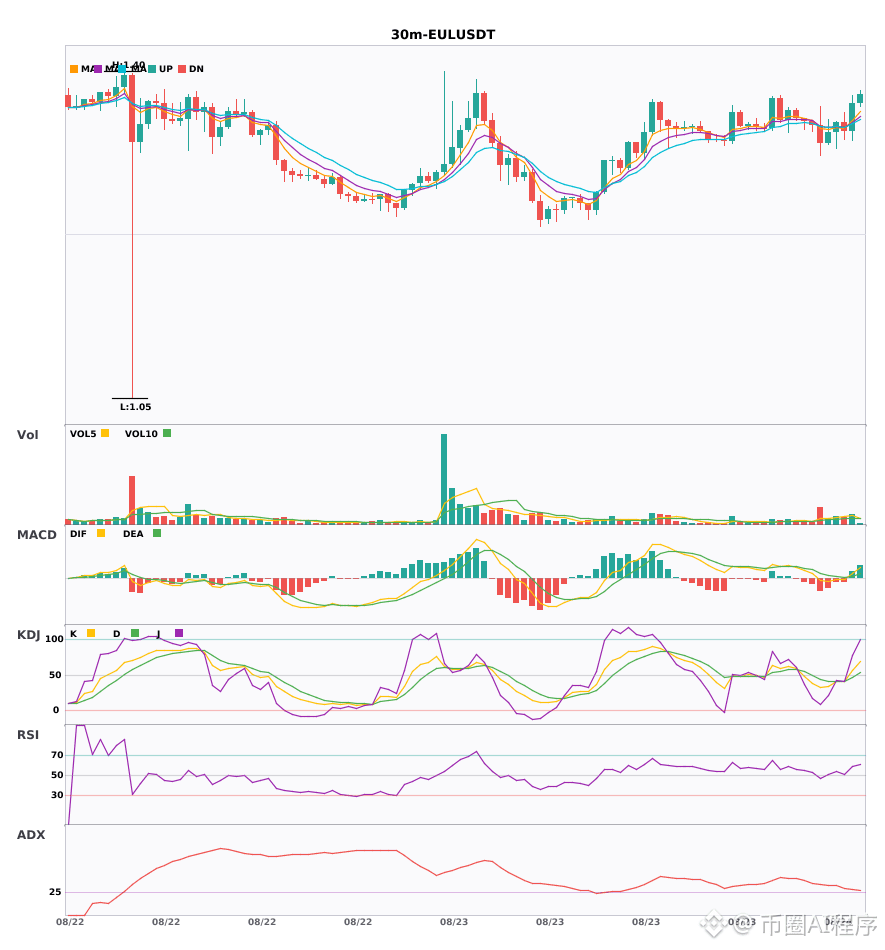
Task: Click the DN legend label
Action: click(x=196, y=69)
